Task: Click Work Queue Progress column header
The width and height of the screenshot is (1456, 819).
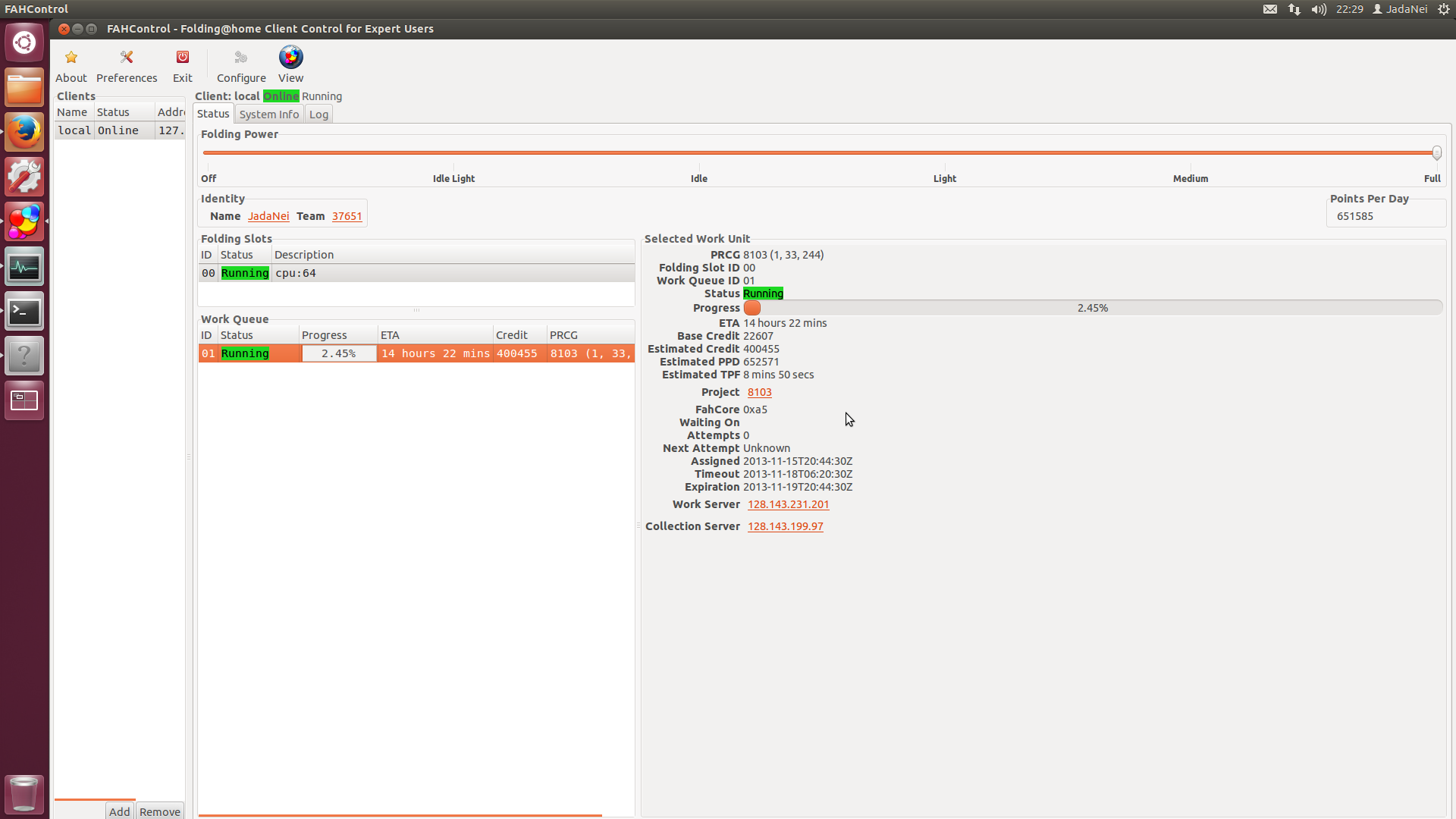Action: coord(338,335)
